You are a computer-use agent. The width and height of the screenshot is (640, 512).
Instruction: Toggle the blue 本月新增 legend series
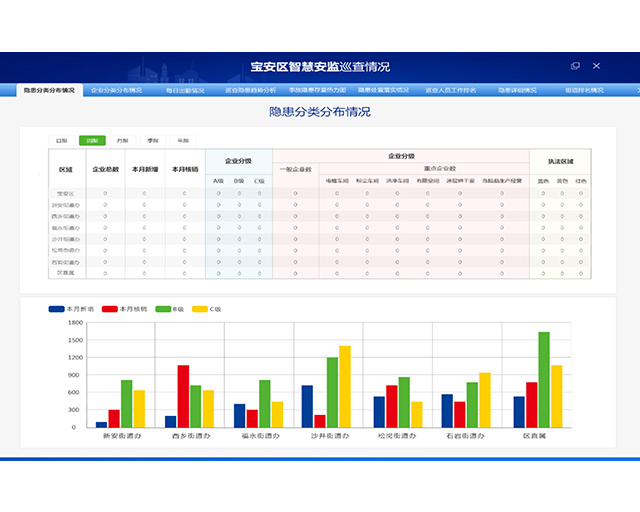74,309
